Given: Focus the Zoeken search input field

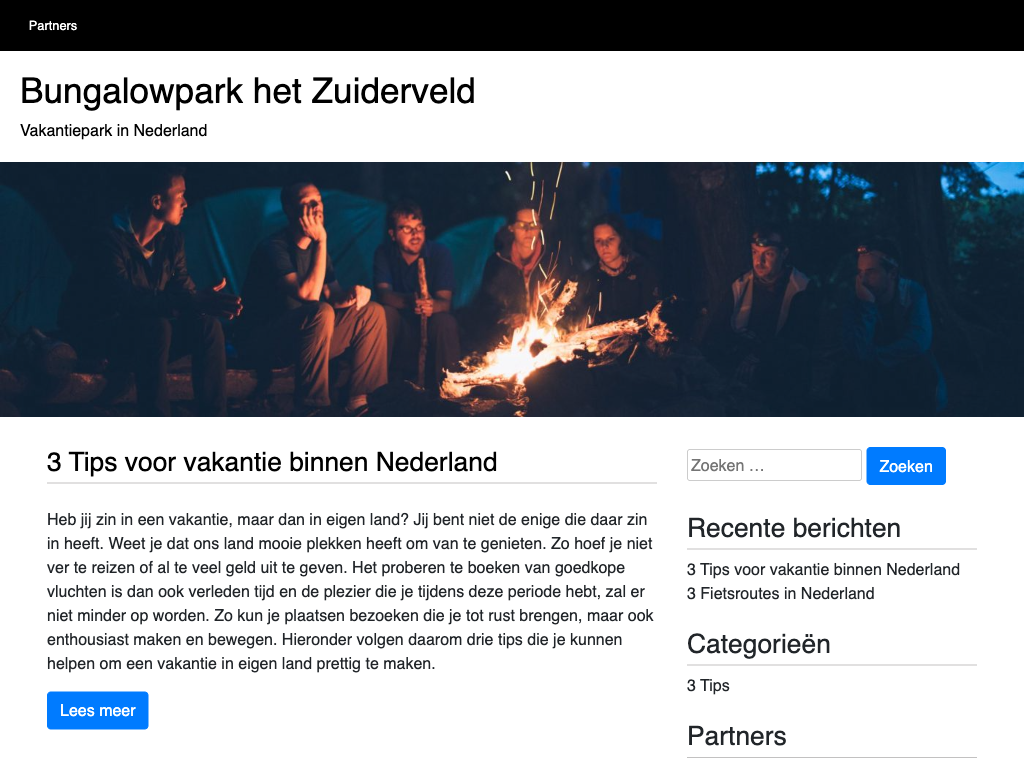Looking at the screenshot, I should tap(774, 465).
